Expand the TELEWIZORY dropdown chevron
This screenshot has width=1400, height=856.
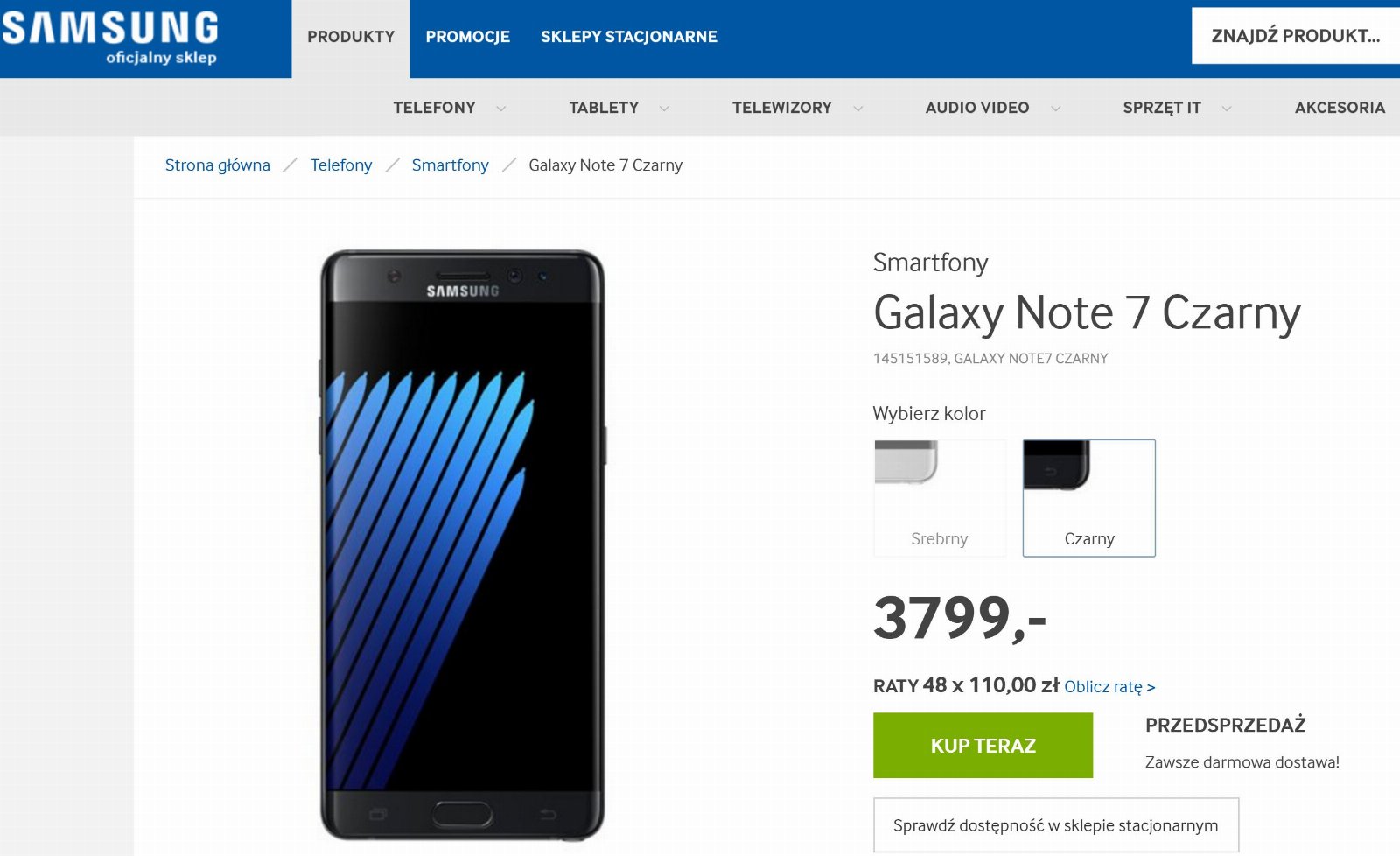coord(857,109)
